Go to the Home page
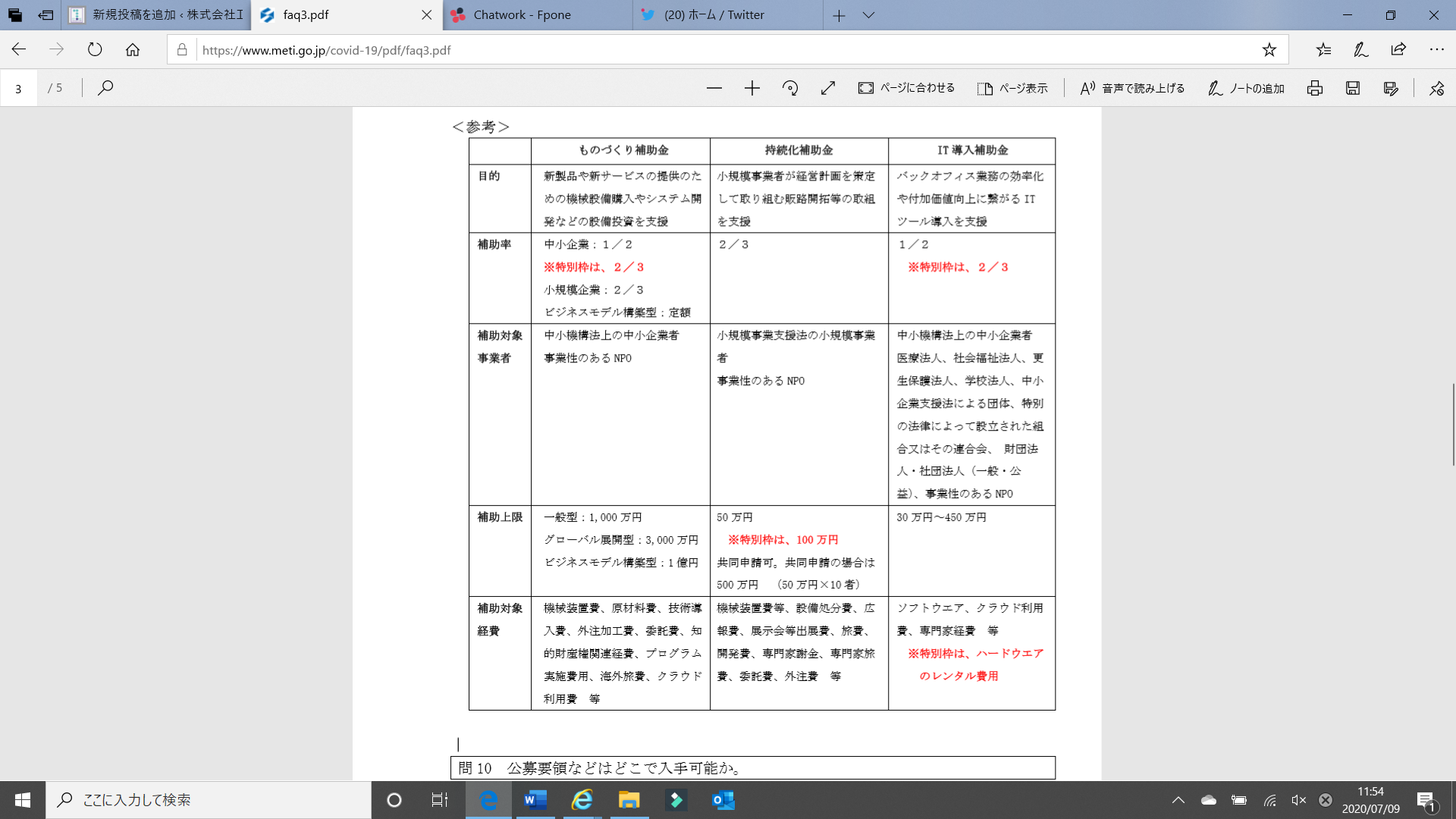The width and height of the screenshot is (1456, 819). click(x=133, y=50)
